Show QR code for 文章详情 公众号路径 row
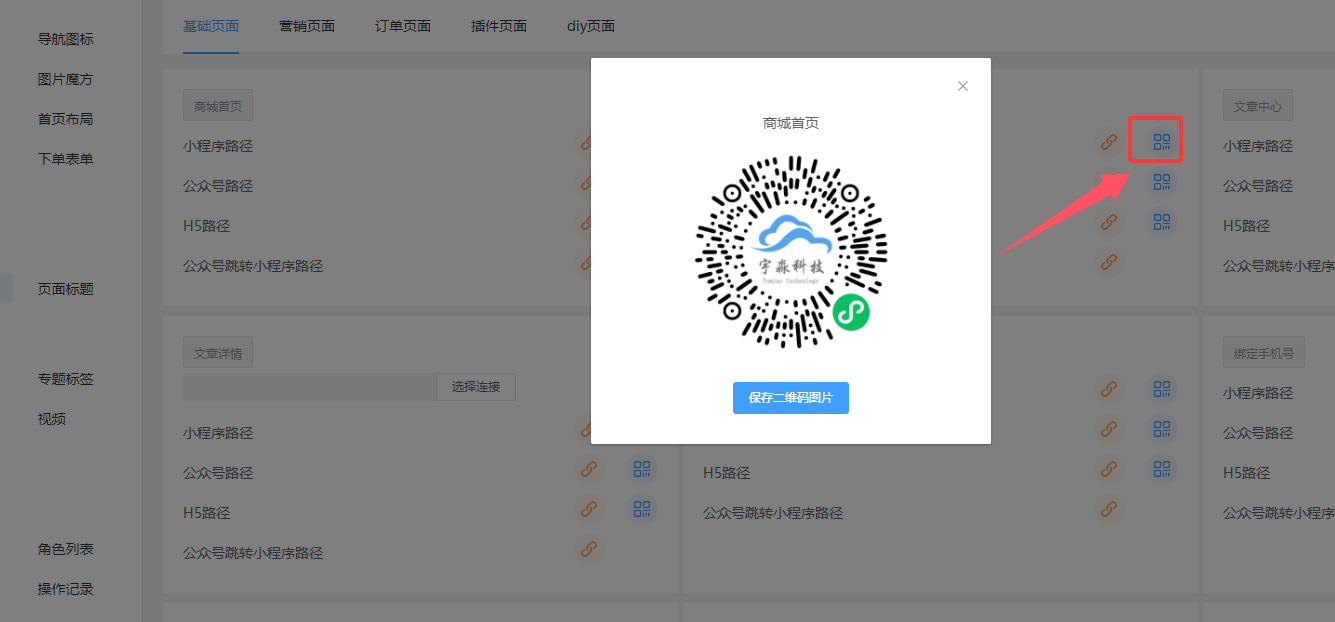This screenshot has width=1335, height=622. click(x=642, y=469)
